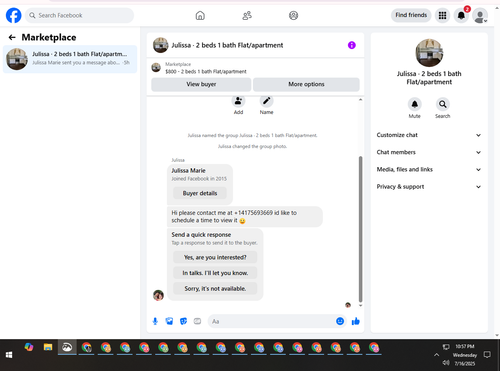
Task: Search in conversation via magnifier icon
Action: click(443, 104)
